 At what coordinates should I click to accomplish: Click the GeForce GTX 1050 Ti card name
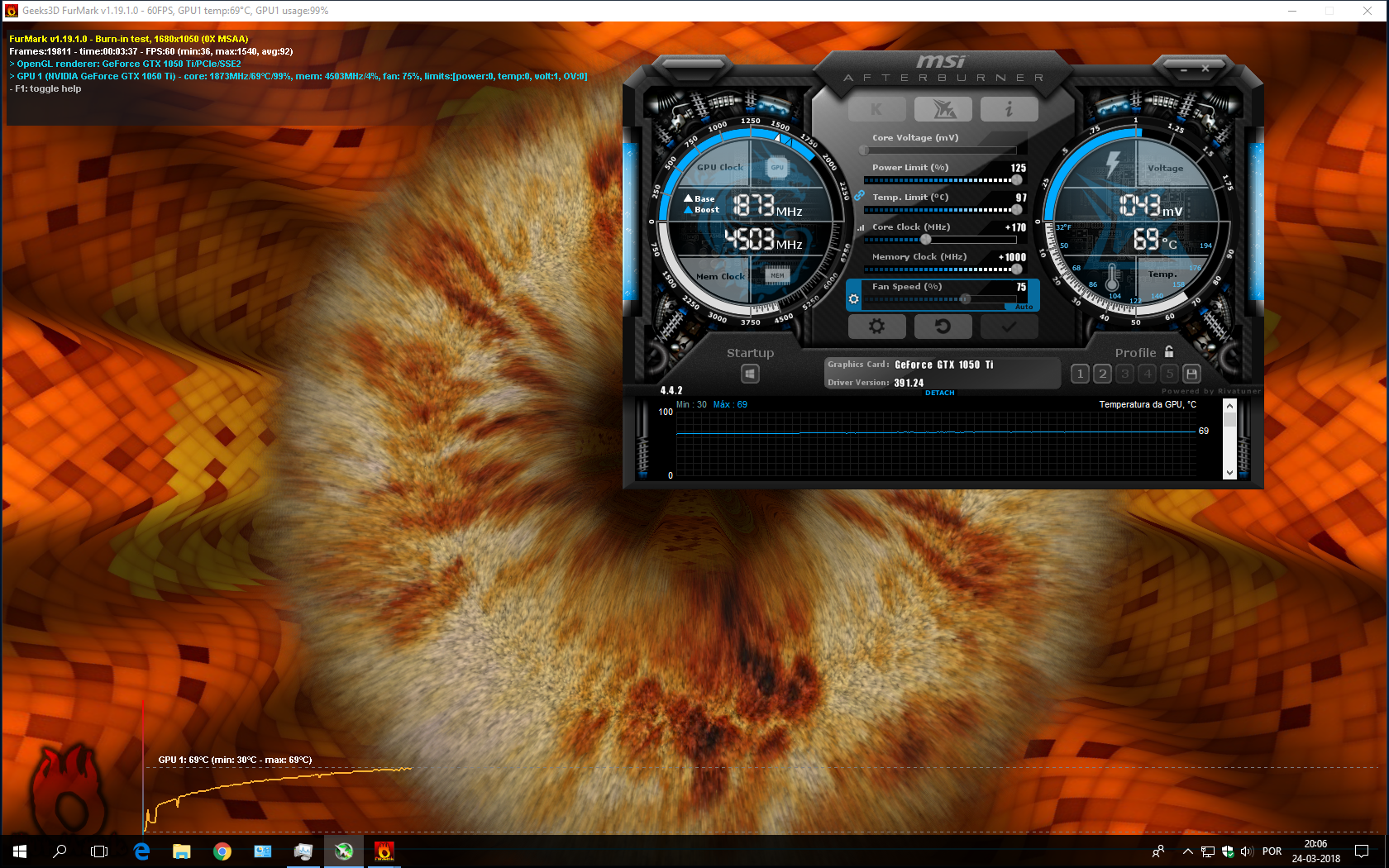pos(944,365)
